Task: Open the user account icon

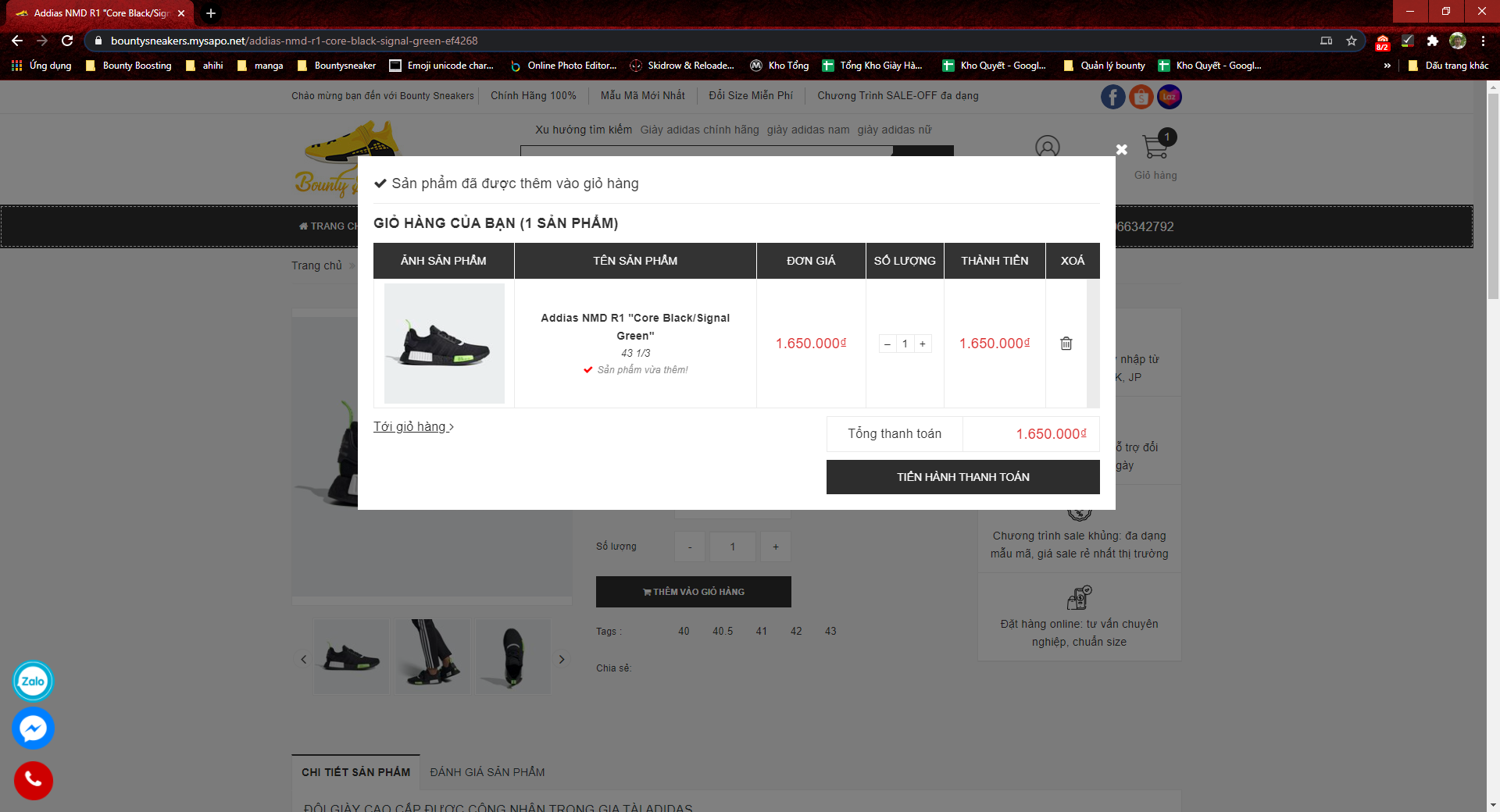Action: tap(1048, 147)
